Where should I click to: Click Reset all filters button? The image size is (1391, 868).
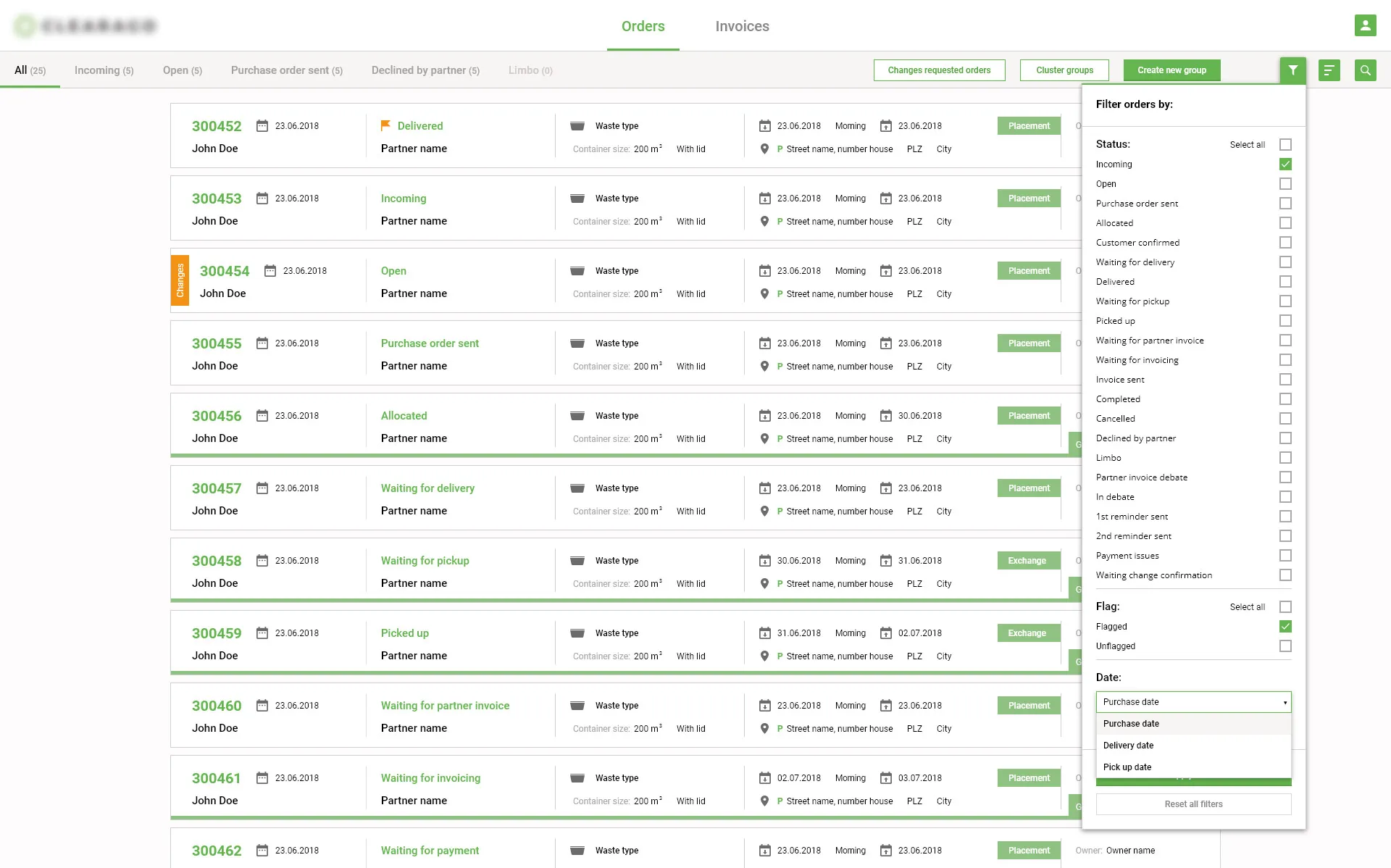tap(1193, 804)
